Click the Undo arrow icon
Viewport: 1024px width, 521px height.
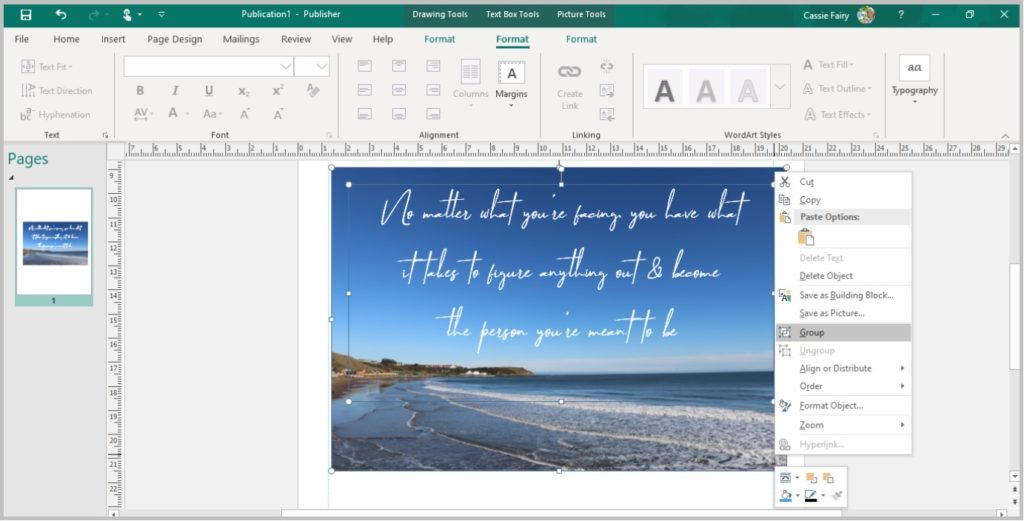(x=61, y=15)
